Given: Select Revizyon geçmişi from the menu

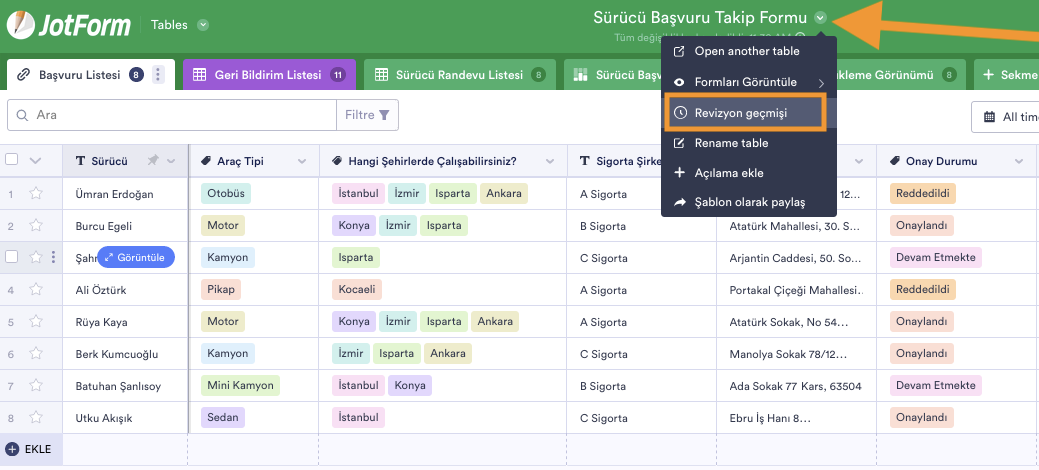Looking at the screenshot, I should (741, 113).
